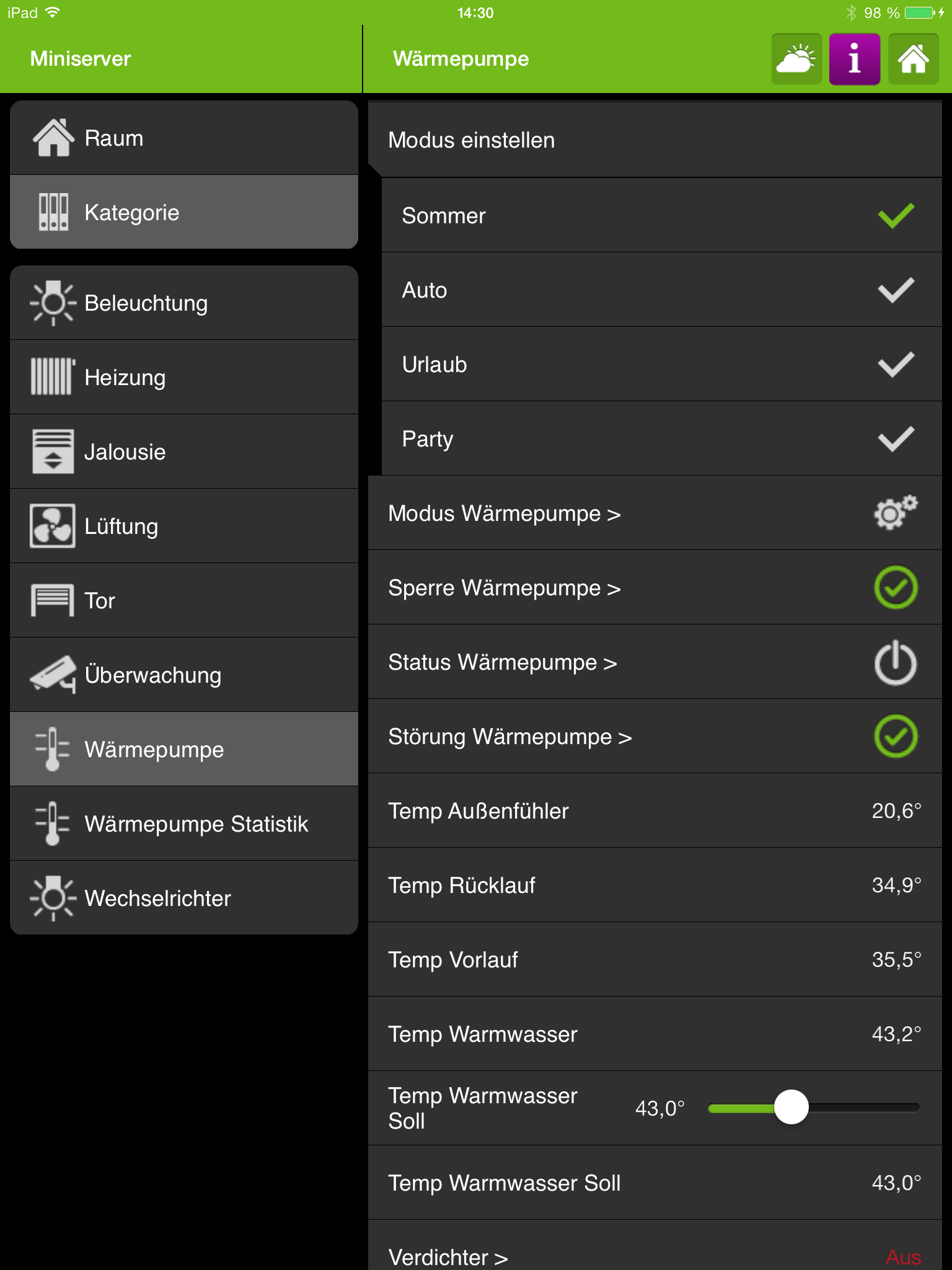Open the weather icon in header
Viewport: 952px width, 1270px height.
(796, 60)
